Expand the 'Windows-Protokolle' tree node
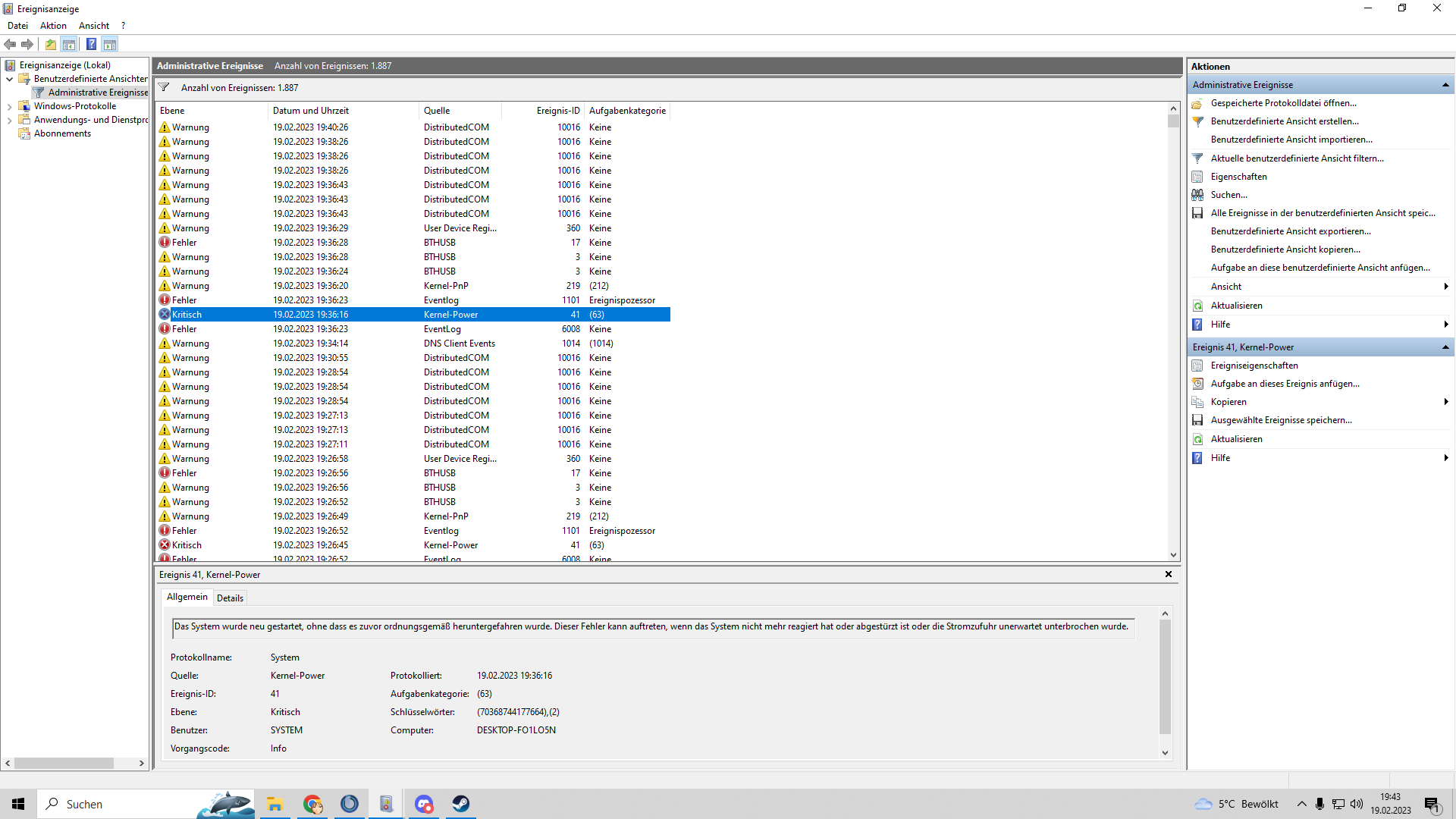The width and height of the screenshot is (1456, 819). pos(9,106)
